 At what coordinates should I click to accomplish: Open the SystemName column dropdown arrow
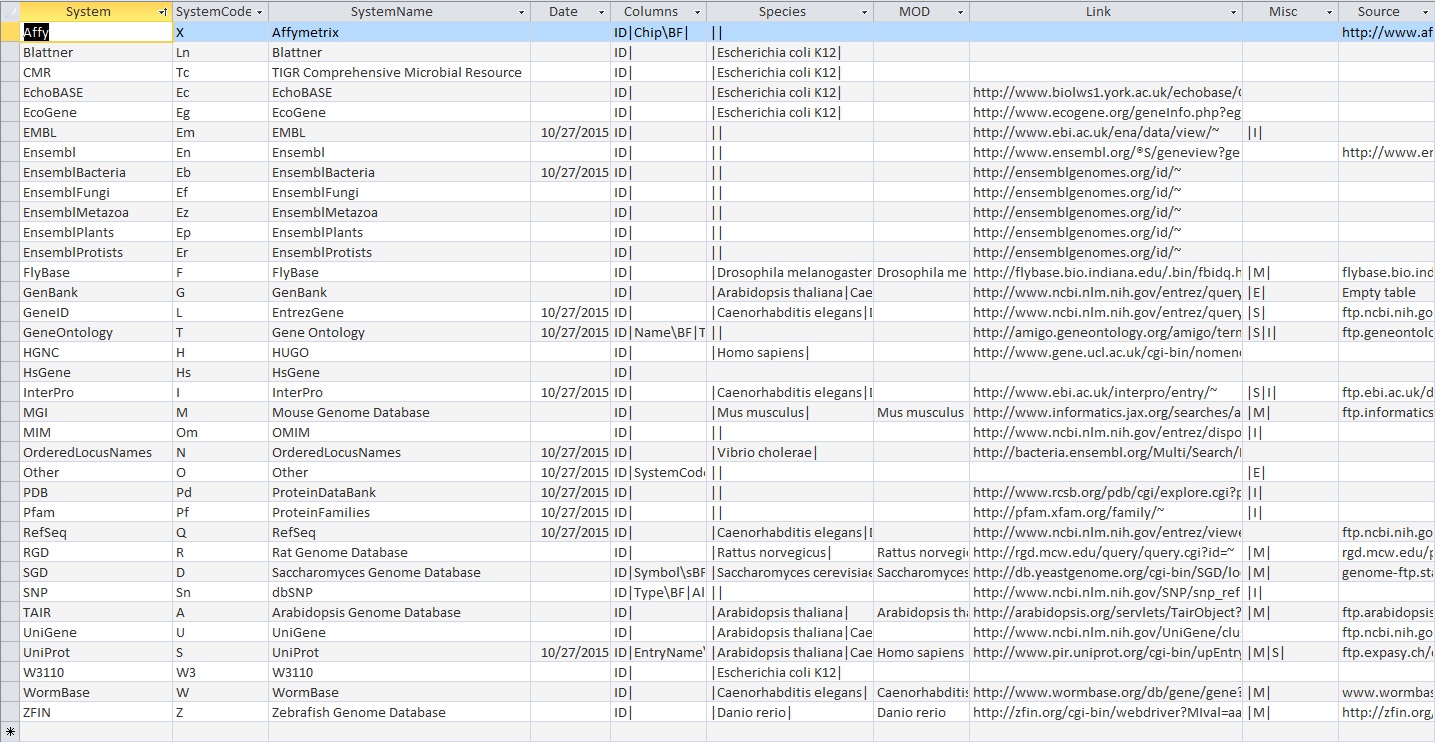point(521,12)
